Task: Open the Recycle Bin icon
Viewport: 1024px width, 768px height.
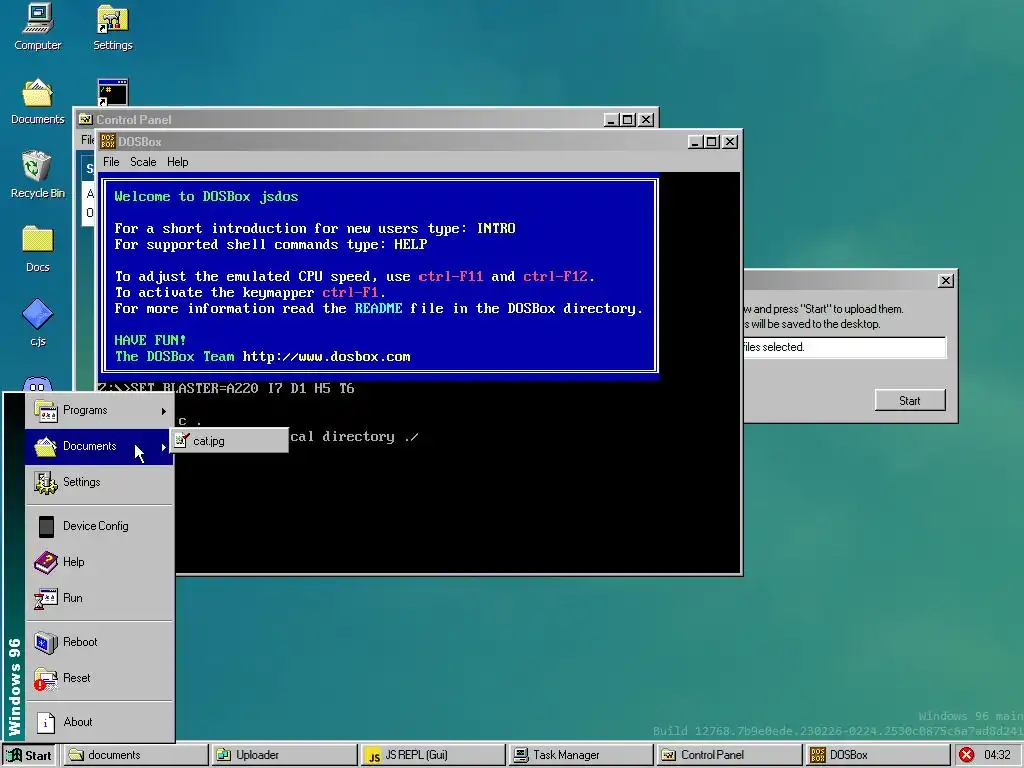Action: pyautogui.click(x=37, y=174)
